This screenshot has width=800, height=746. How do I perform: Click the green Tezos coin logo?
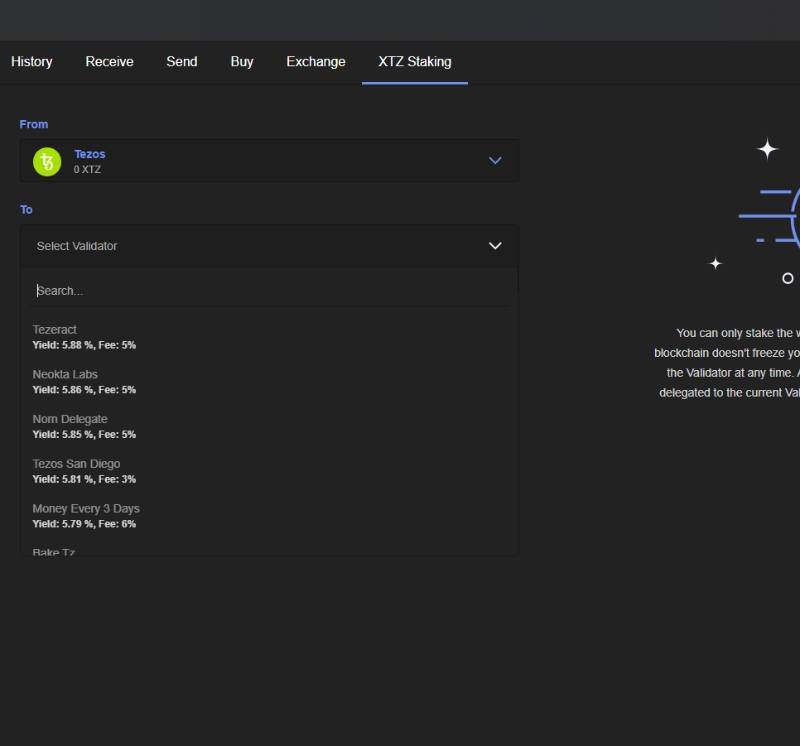pos(47,161)
